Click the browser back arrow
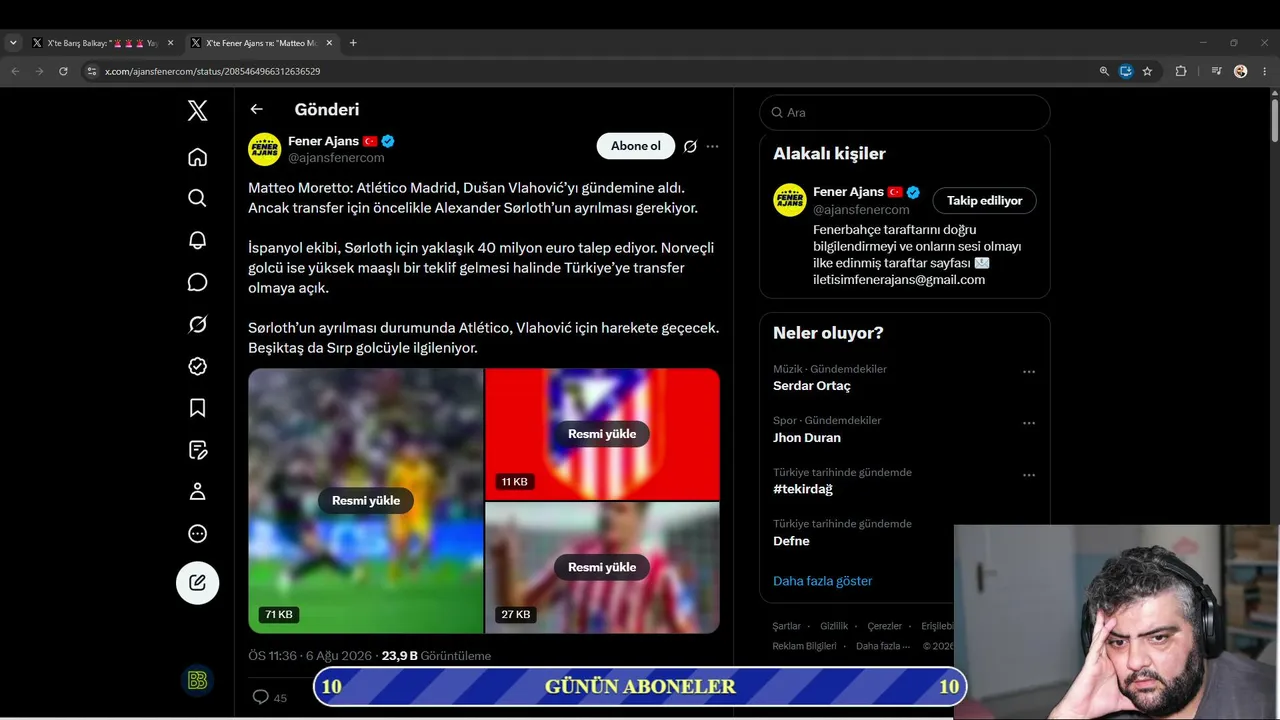Image resolution: width=1280 pixels, height=720 pixels. coord(15,71)
